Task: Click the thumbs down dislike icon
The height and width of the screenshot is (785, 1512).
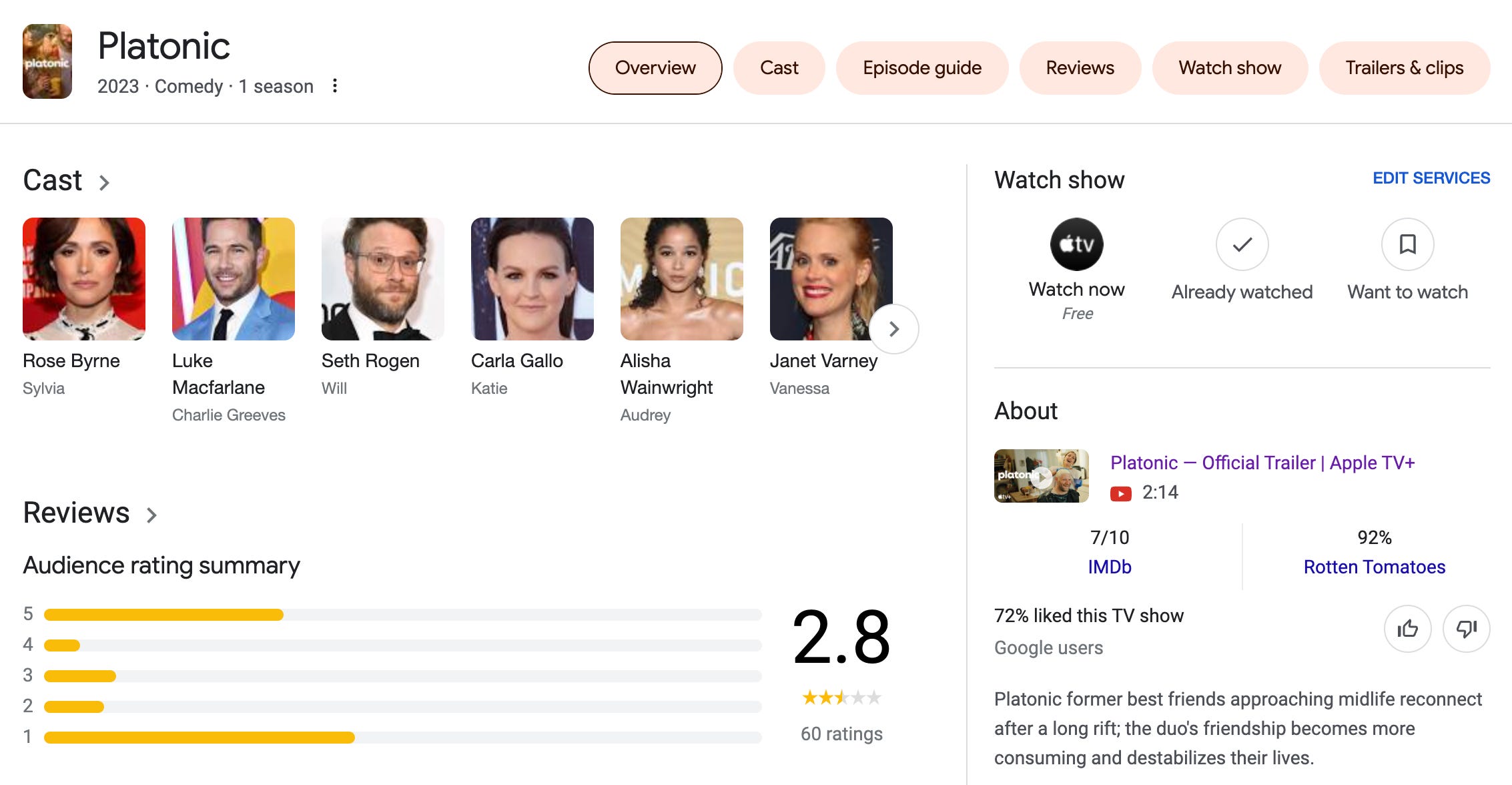Action: [1466, 629]
